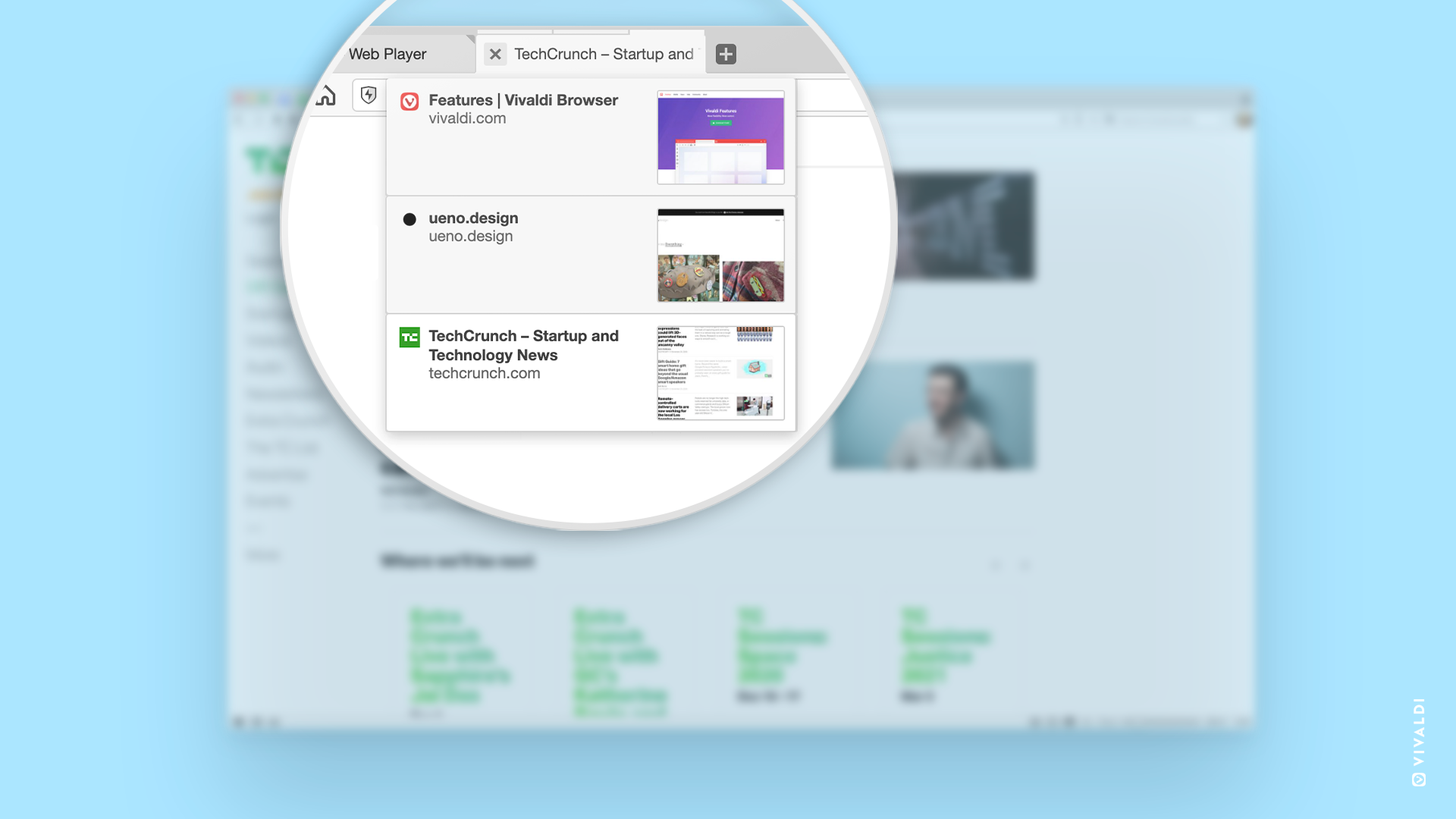Click the Vivaldi browser home icon
Image resolution: width=1456 pixels, height=819 pixels.
point(326,94)
